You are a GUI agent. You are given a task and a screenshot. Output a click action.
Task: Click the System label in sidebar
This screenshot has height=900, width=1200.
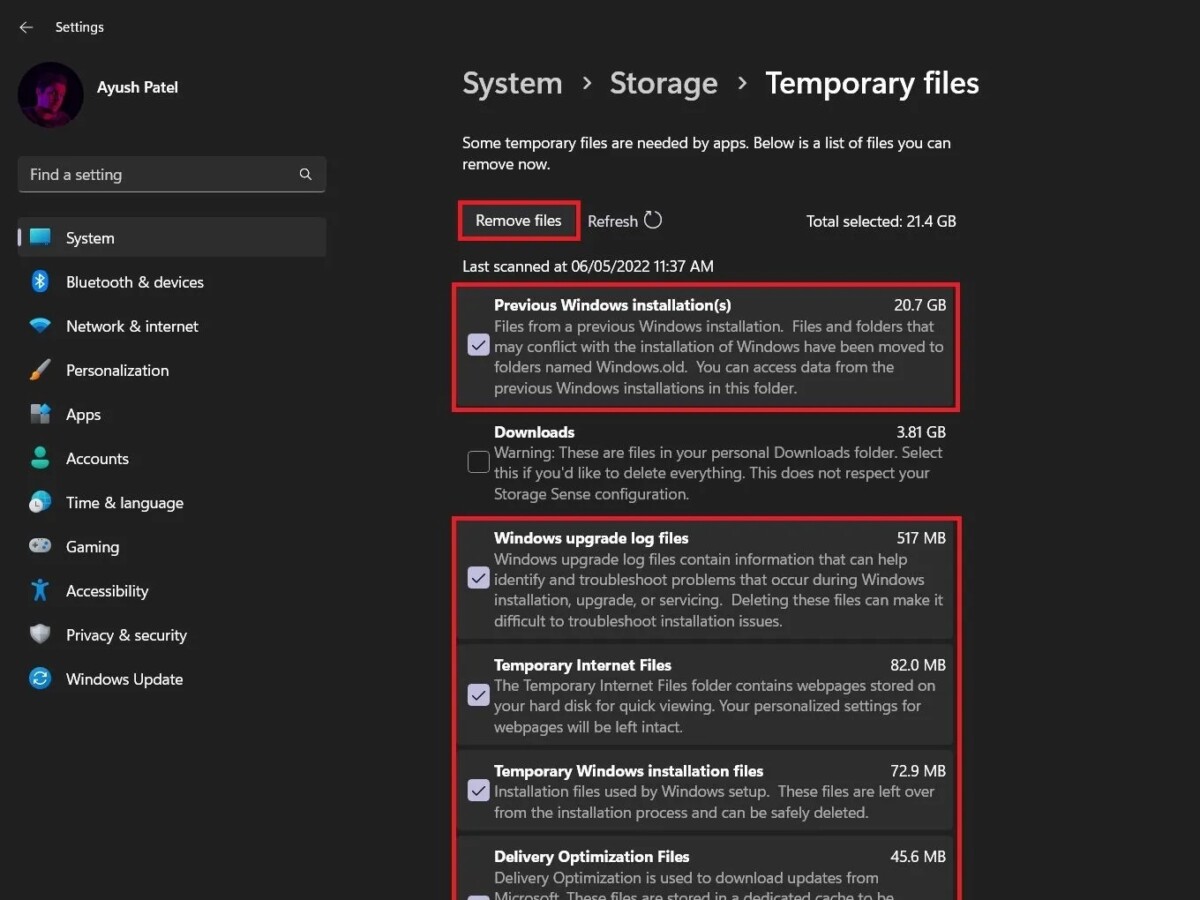tap(90, 238)
